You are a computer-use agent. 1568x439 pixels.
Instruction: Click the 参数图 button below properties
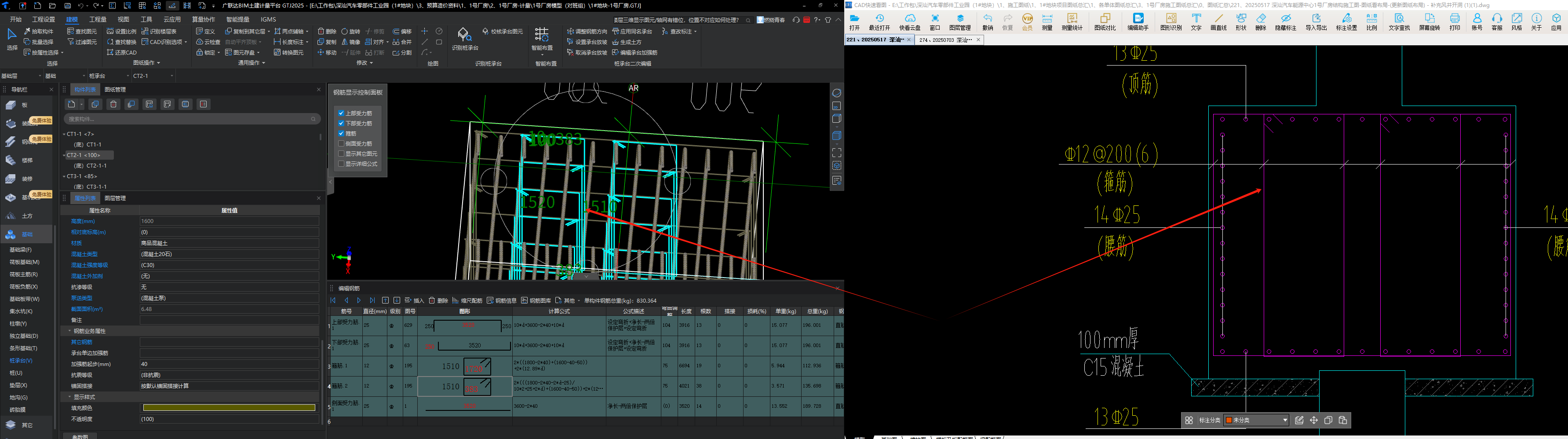[80, 436]
